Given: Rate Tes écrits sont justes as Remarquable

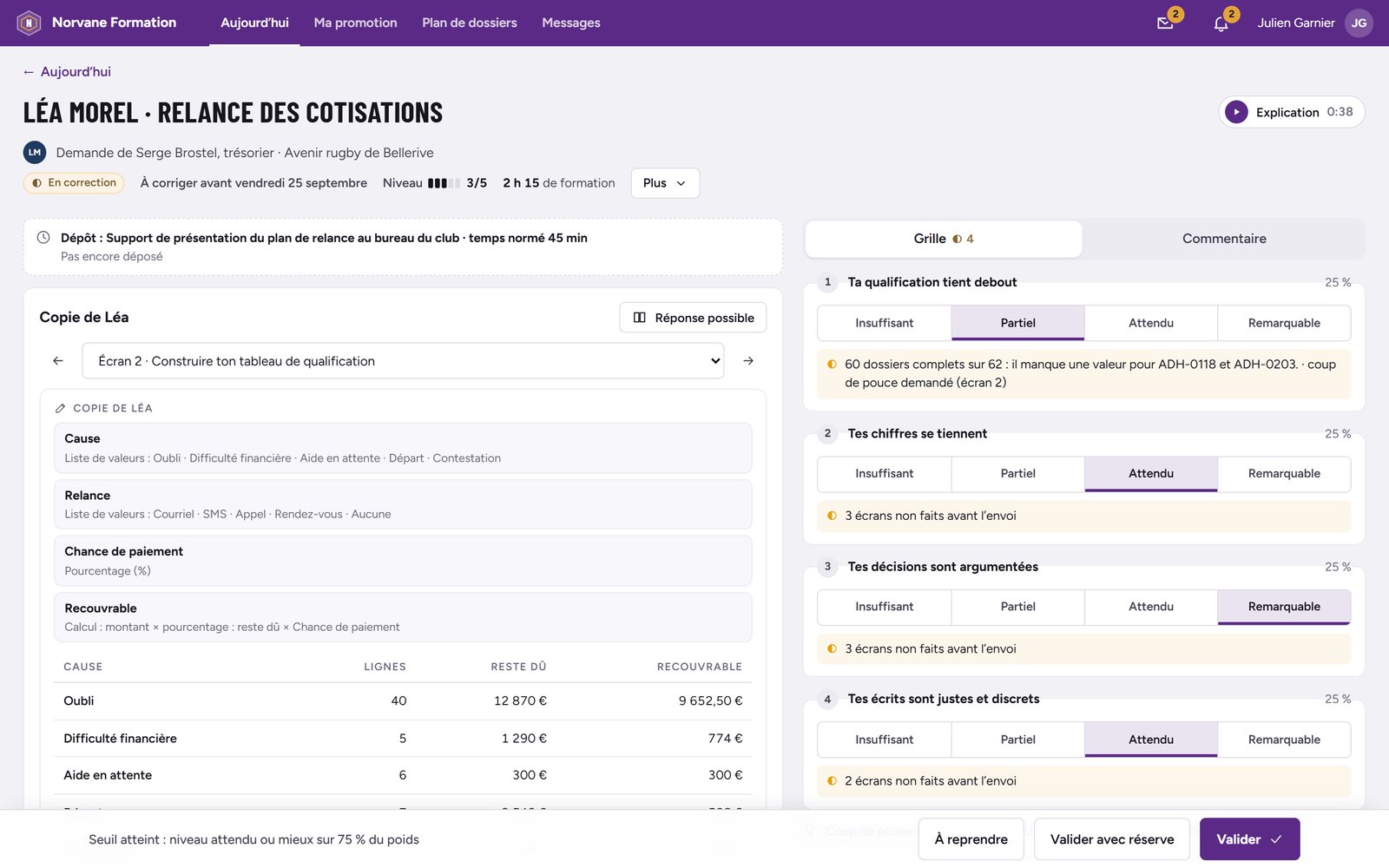Looking at the screenshot, I should (1284, 740).
